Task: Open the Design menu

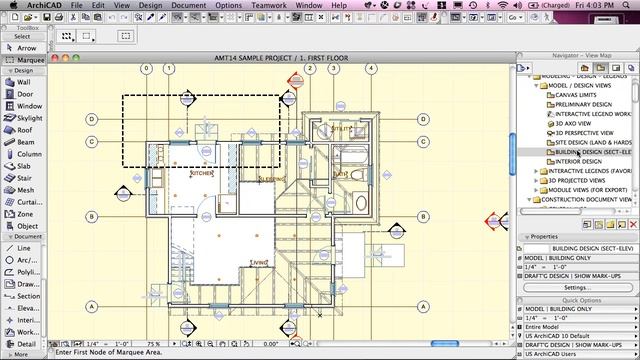Action: point(150,5)
